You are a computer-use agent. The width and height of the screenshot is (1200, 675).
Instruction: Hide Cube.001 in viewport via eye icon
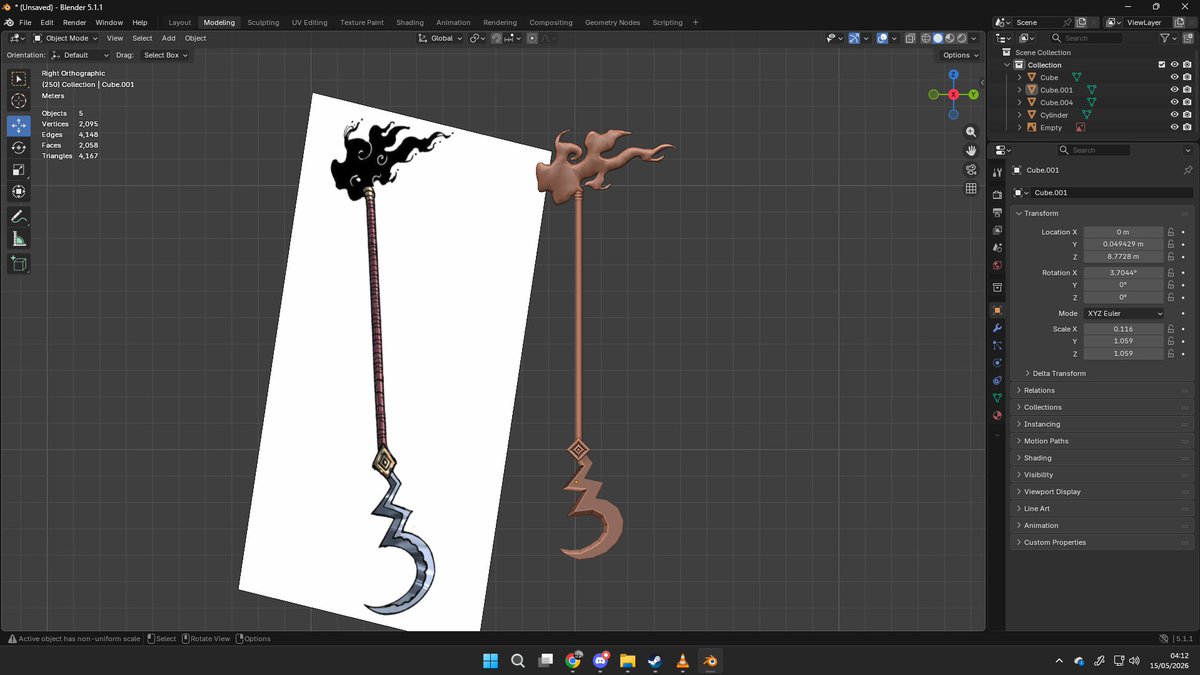(1174, 90)
